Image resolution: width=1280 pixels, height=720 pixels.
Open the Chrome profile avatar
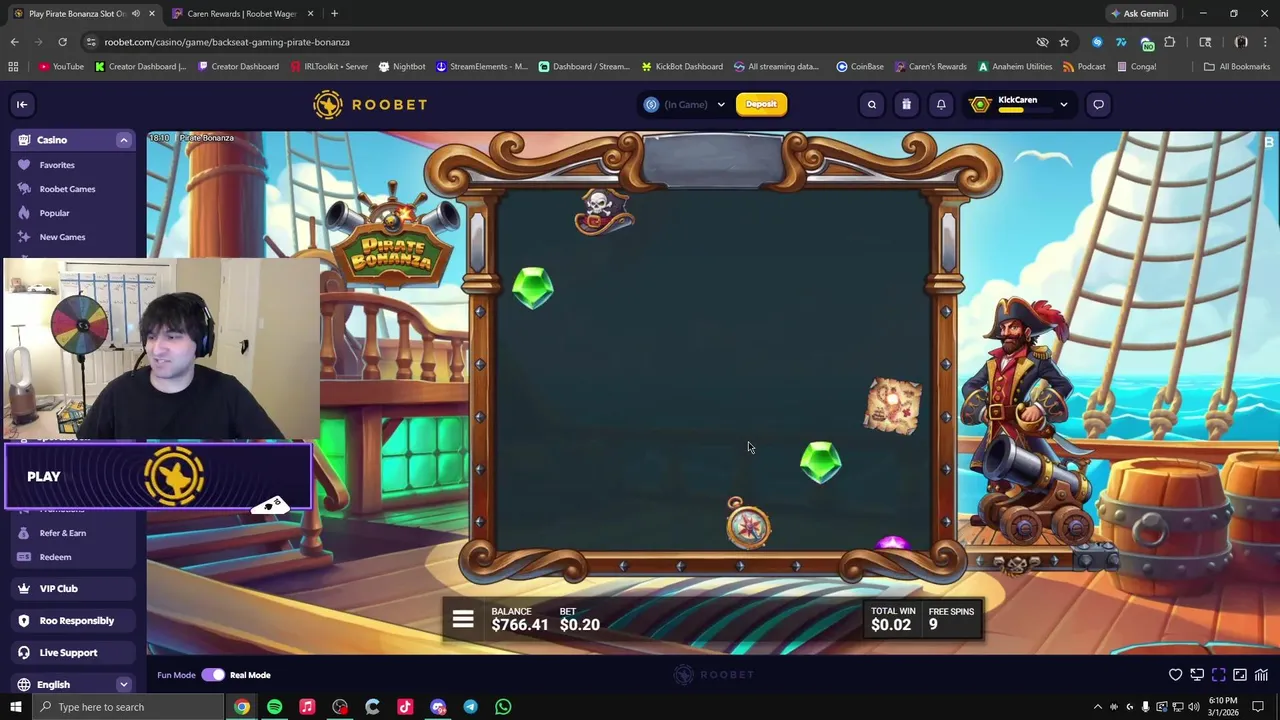point(1241,42)
